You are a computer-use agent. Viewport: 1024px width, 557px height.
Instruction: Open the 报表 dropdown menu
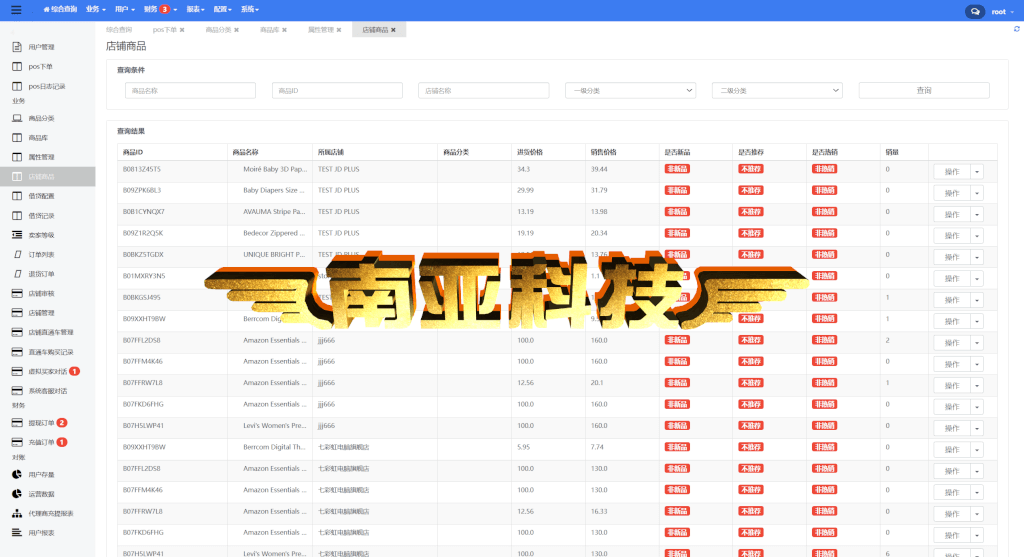point(195,9)
